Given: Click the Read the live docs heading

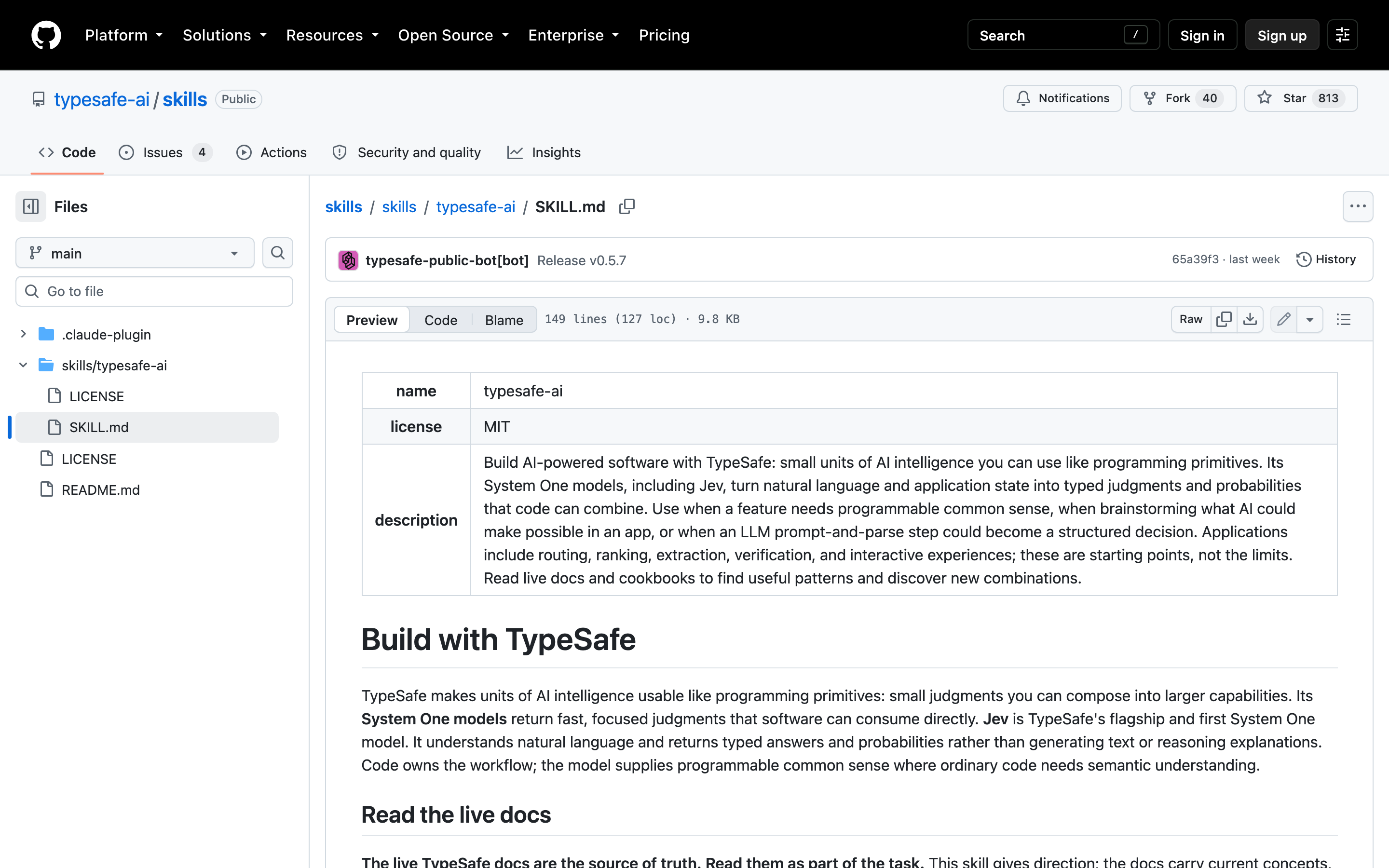Looking at the screenshot, I should pyautogui.click(x=456, y=814).
